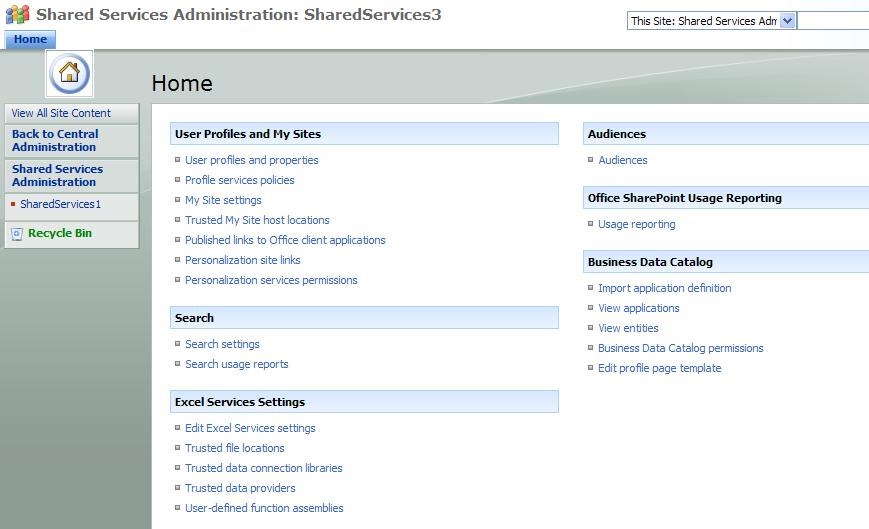Open Usage reporting
The width and height of the screenshot is (869, 529).
click(x=637, y=224)
